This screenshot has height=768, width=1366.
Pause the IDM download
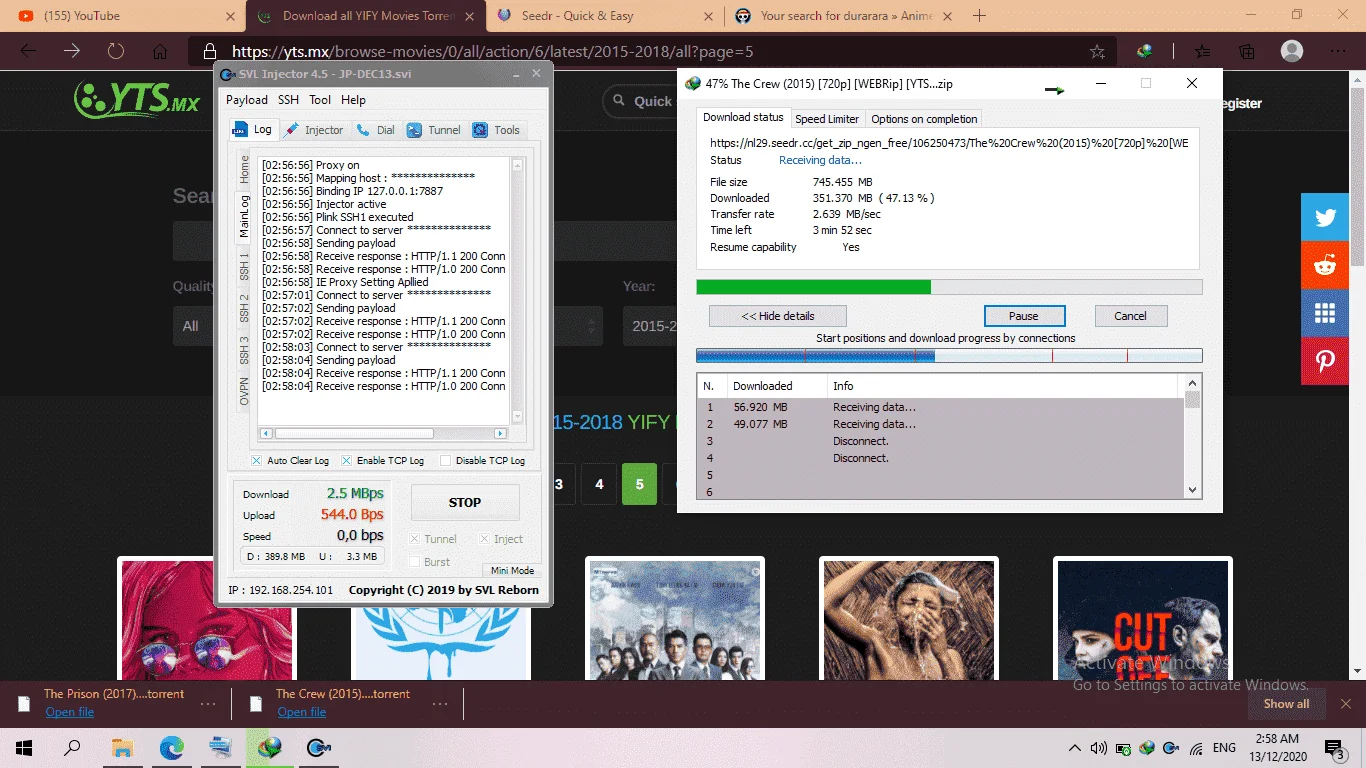(1024, 316)
